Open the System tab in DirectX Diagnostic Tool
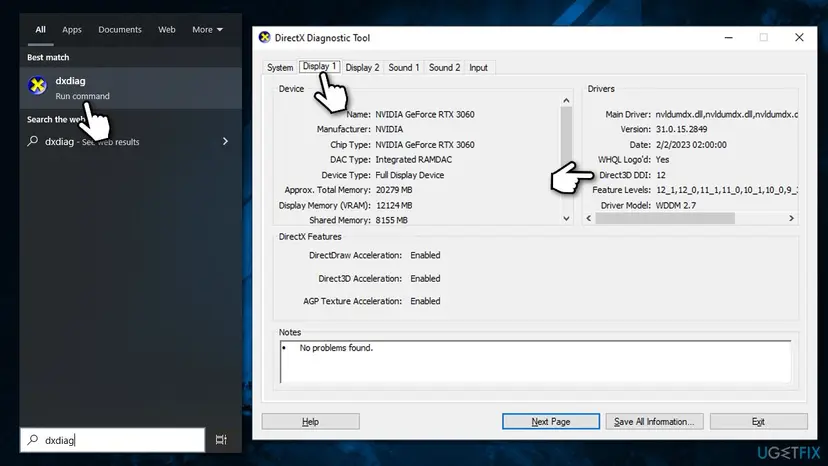Screen dimensions: 828x466 (280, 68)
